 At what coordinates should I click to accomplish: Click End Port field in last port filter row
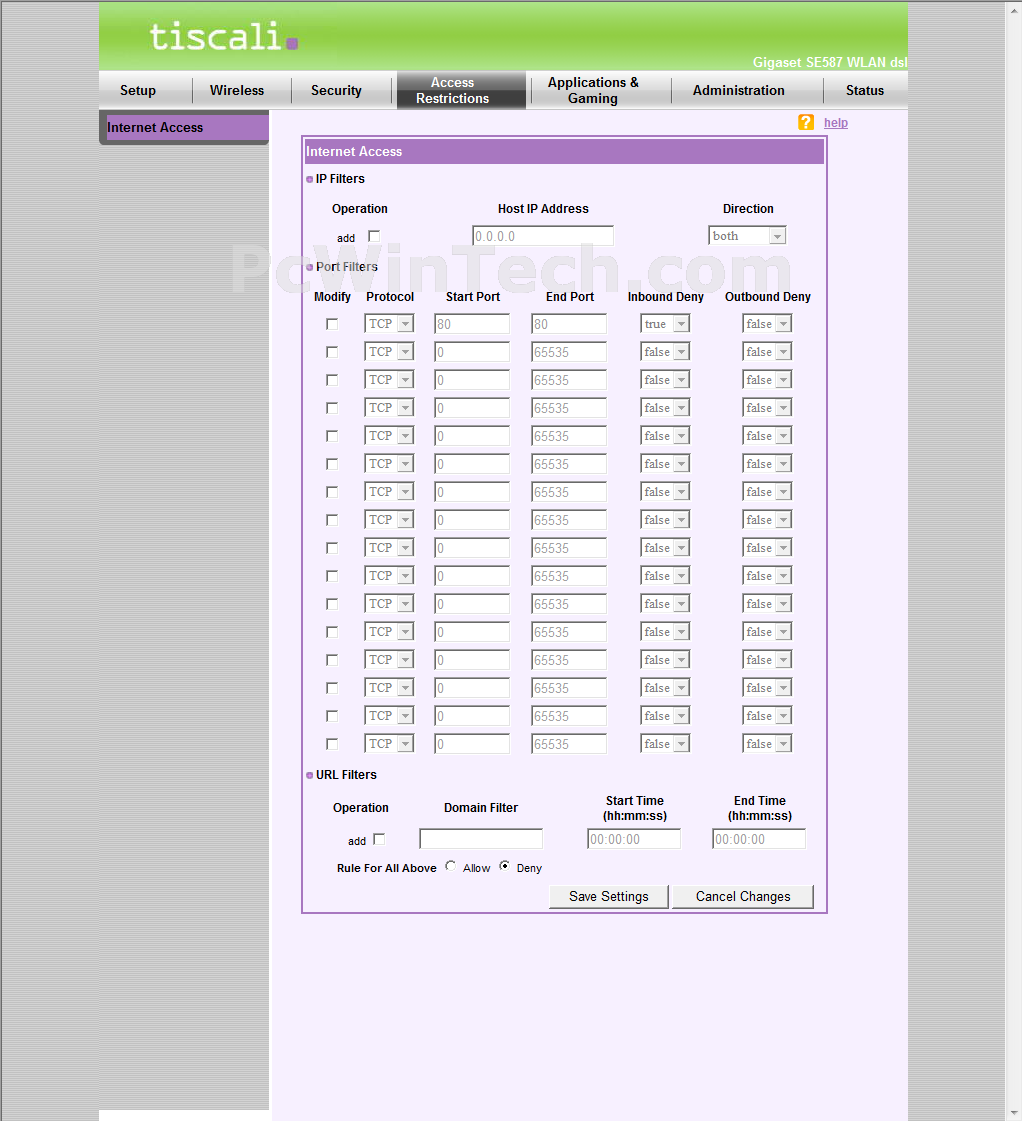click(x=569, y=744)
